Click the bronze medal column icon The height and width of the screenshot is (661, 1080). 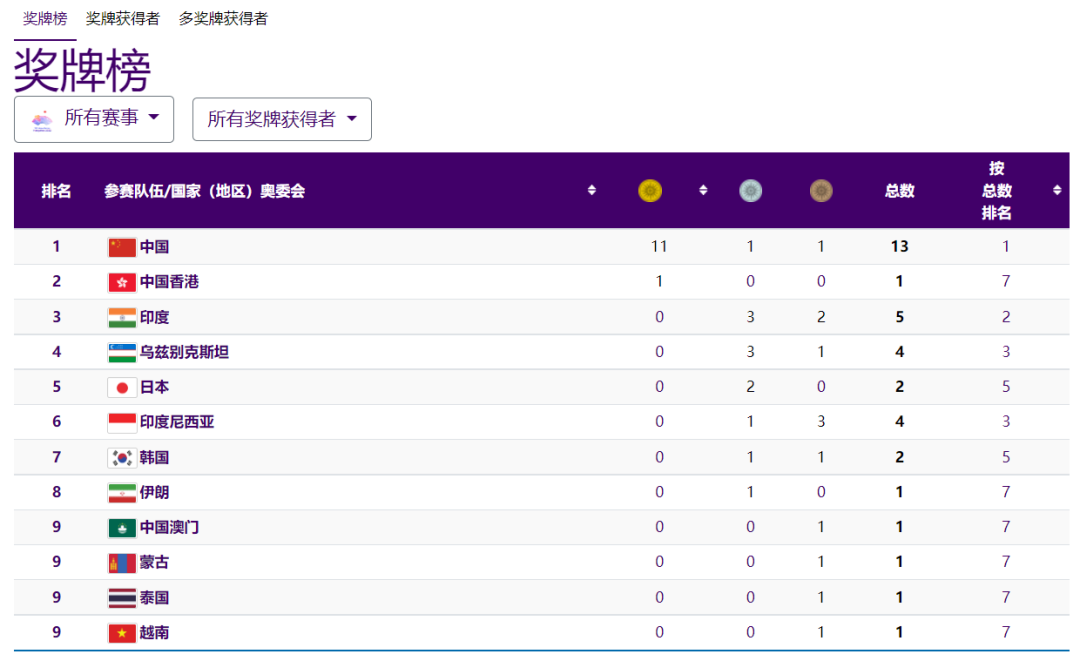[x=820, y=191]
